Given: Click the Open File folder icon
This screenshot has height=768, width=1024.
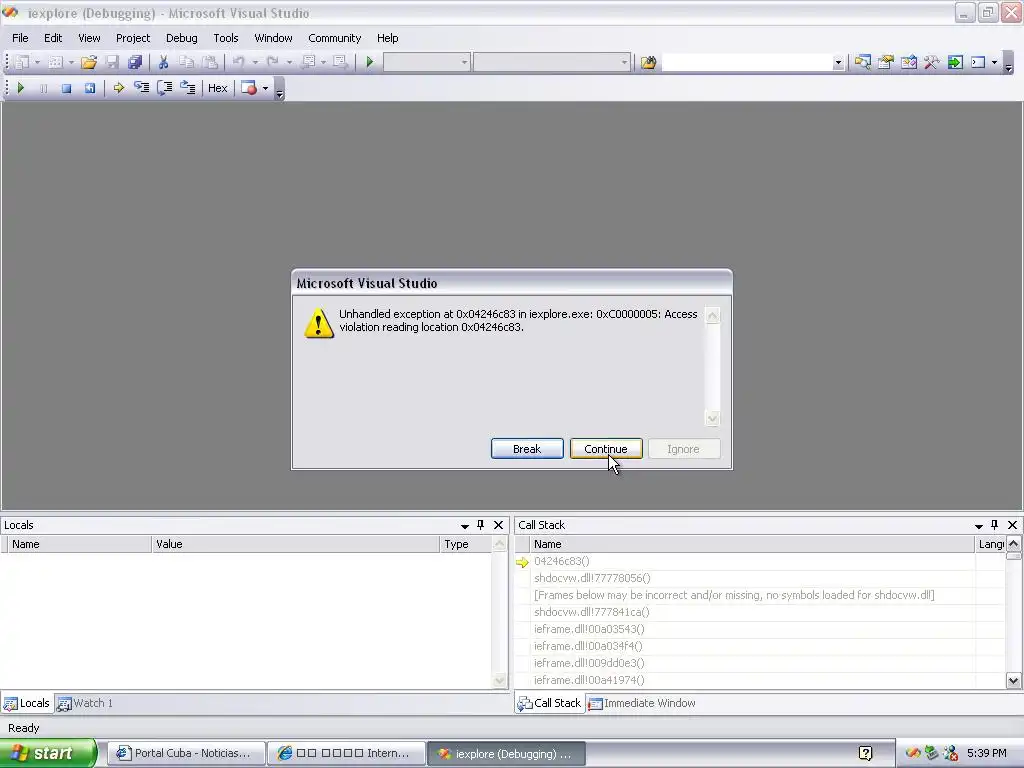Looking at the screenshot, I should (x=89, y=62).
